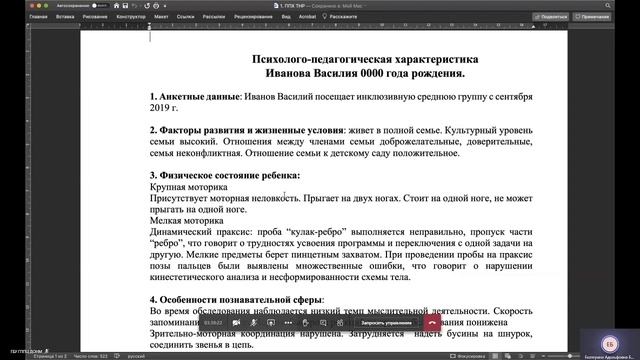Click the Home icon in quick access toolbar

point(116,6)
